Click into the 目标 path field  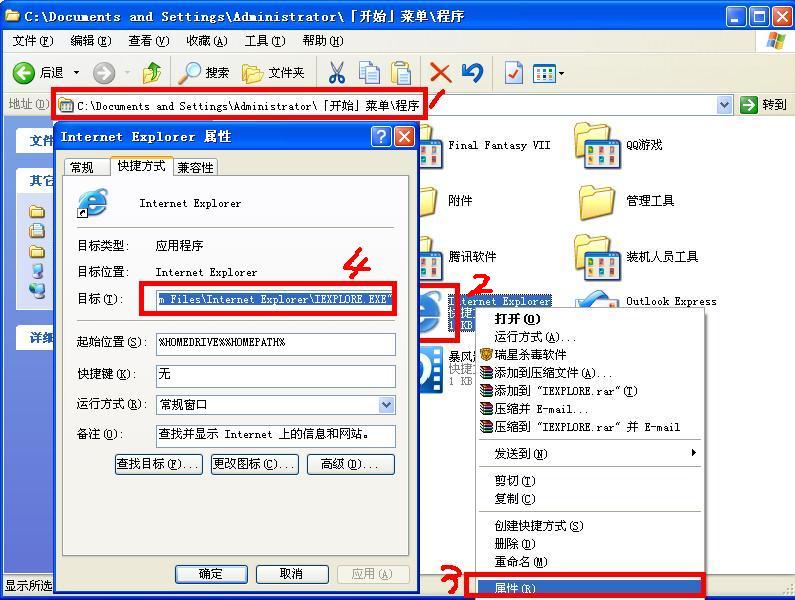pyautogui.click(x=275, y=299)
